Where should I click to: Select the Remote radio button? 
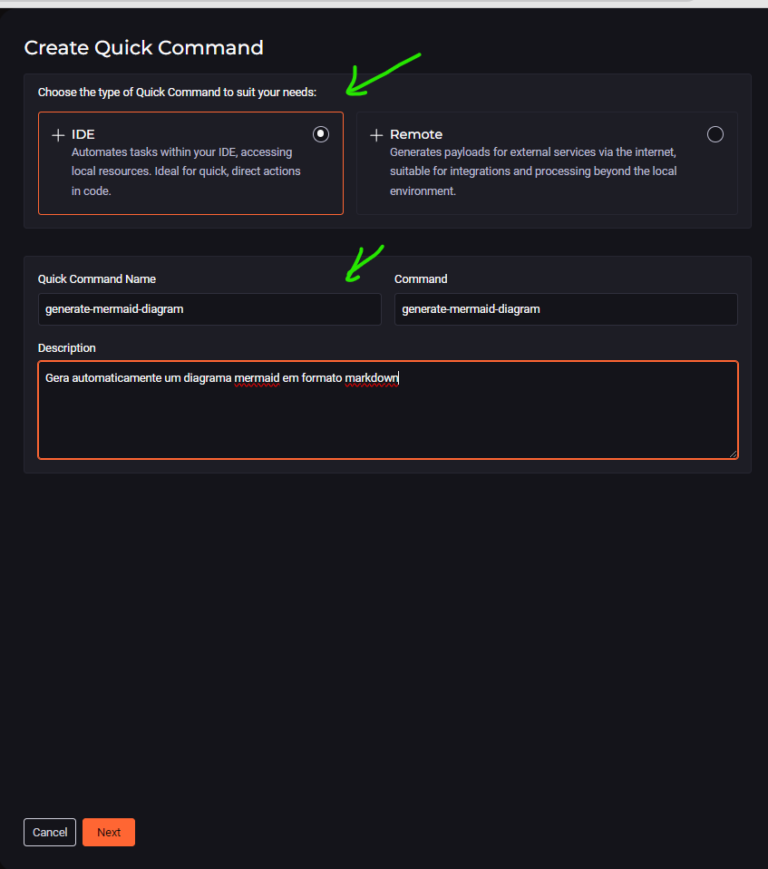click(715, 134)
